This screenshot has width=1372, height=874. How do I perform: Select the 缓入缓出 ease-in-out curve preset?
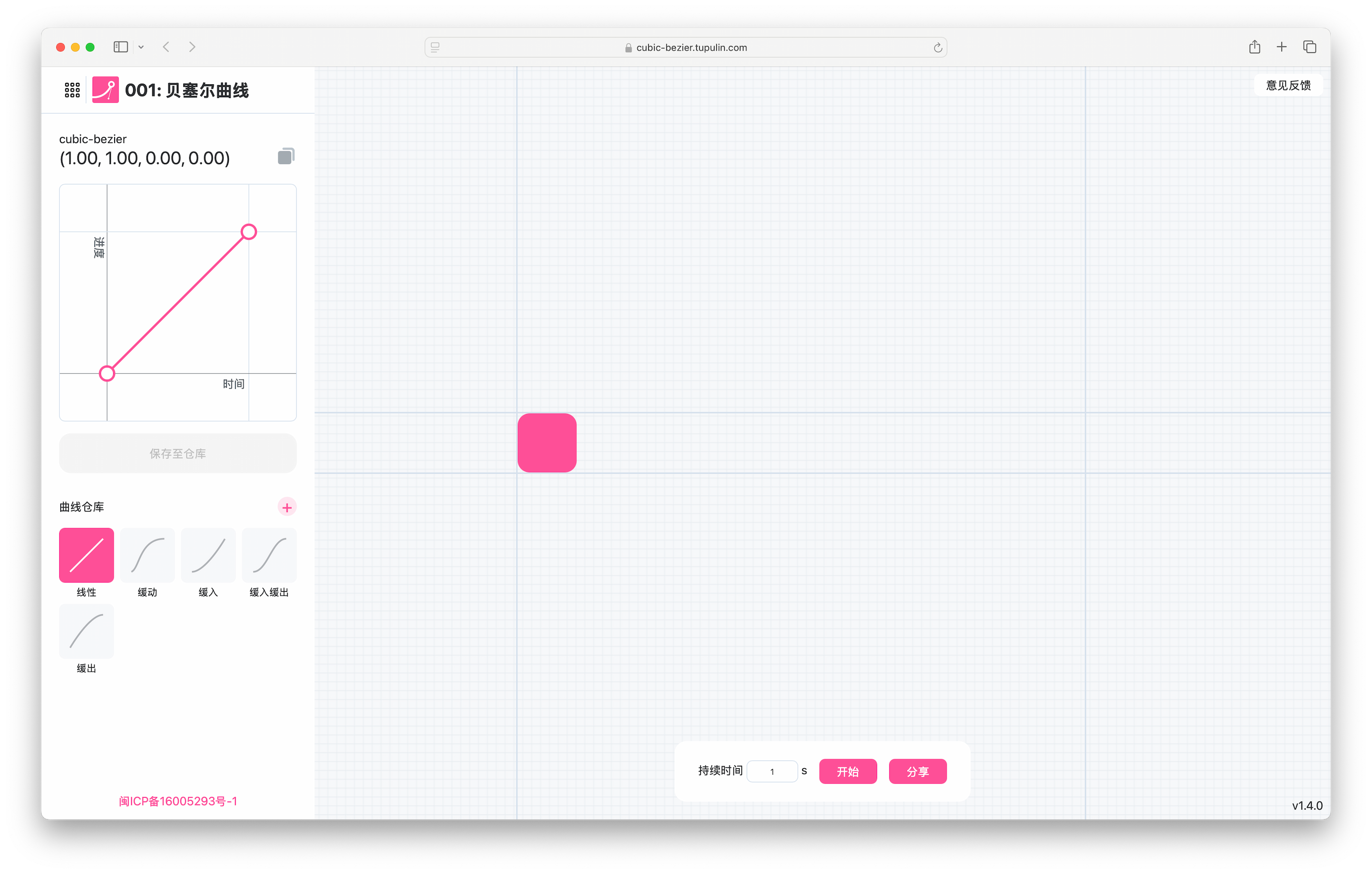tap(269, 556)
